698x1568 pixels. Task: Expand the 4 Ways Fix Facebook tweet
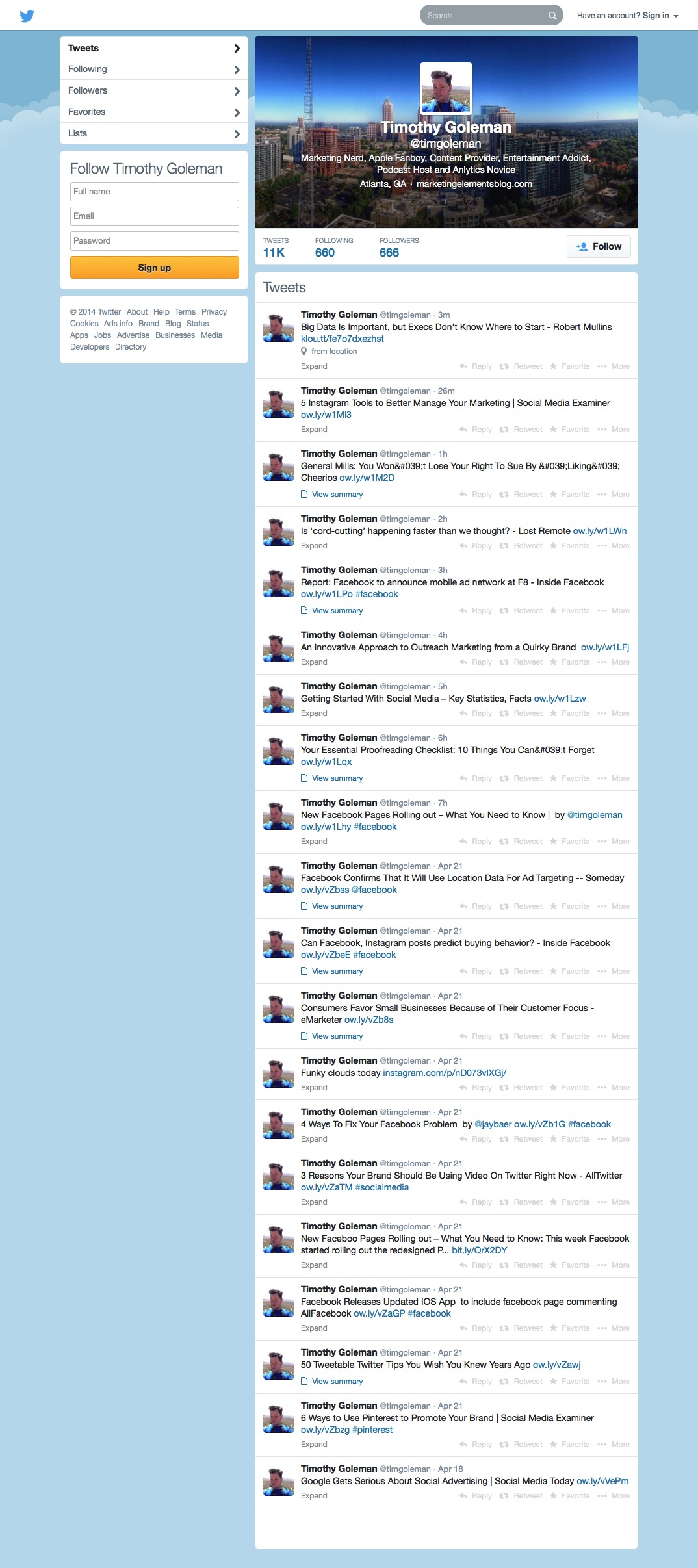point(314,1139)
